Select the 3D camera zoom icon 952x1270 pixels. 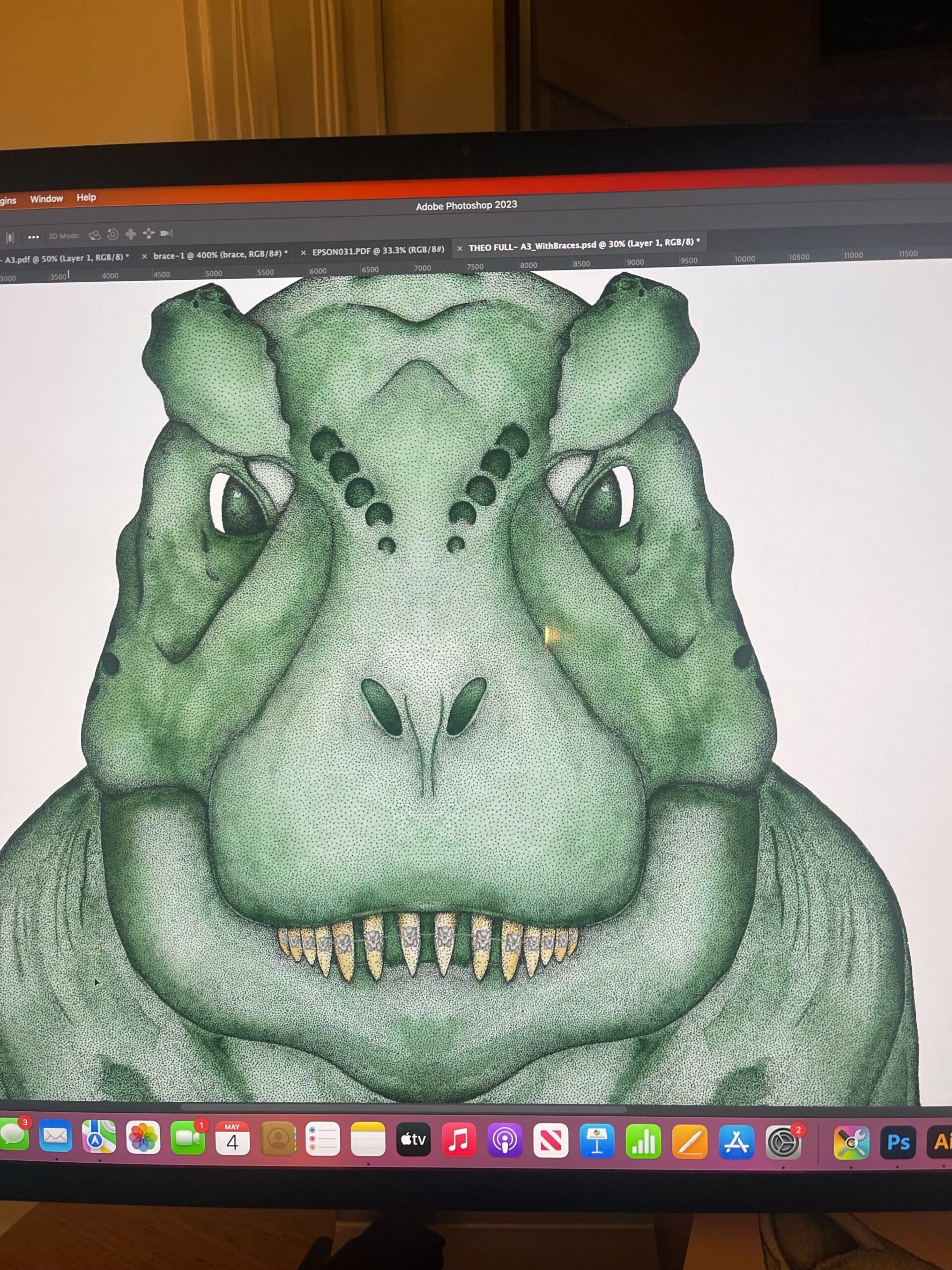coord(166,232)
